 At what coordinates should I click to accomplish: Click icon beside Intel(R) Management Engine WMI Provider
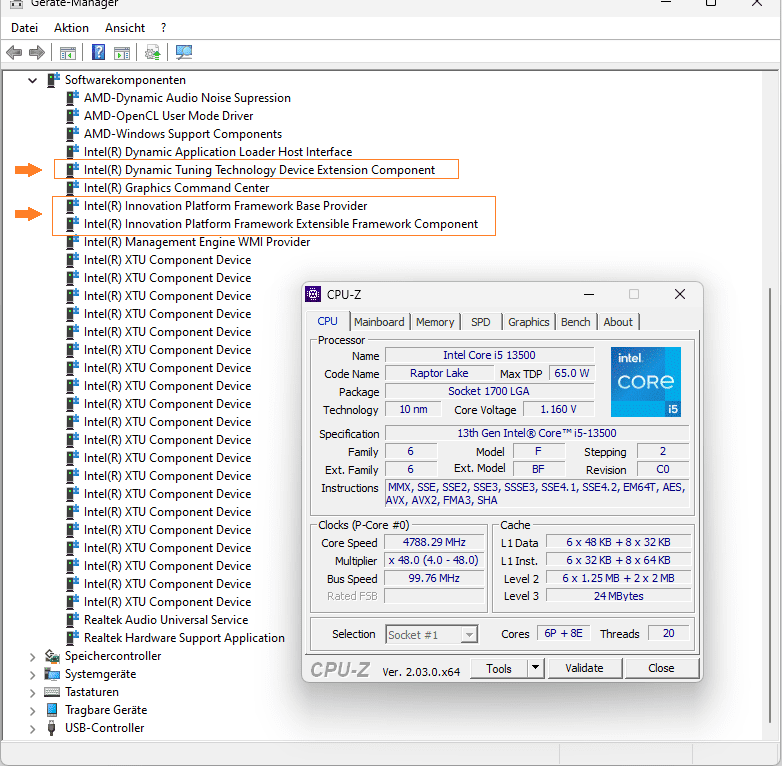pyautogui.click(x=73, y=241)
